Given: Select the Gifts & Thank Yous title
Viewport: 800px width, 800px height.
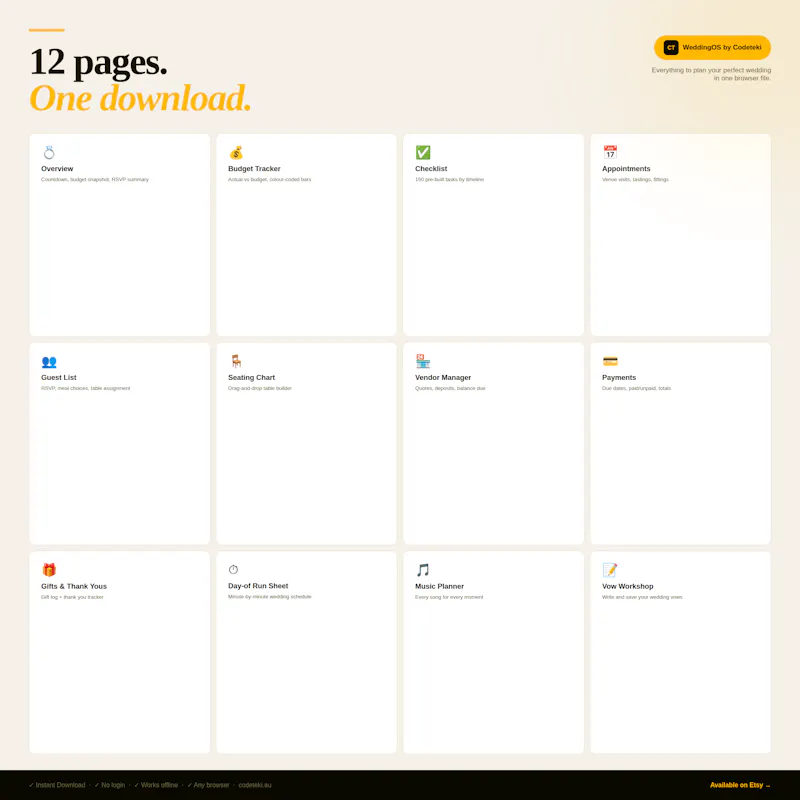Looking at the screenshot, I should pos(74,586).
